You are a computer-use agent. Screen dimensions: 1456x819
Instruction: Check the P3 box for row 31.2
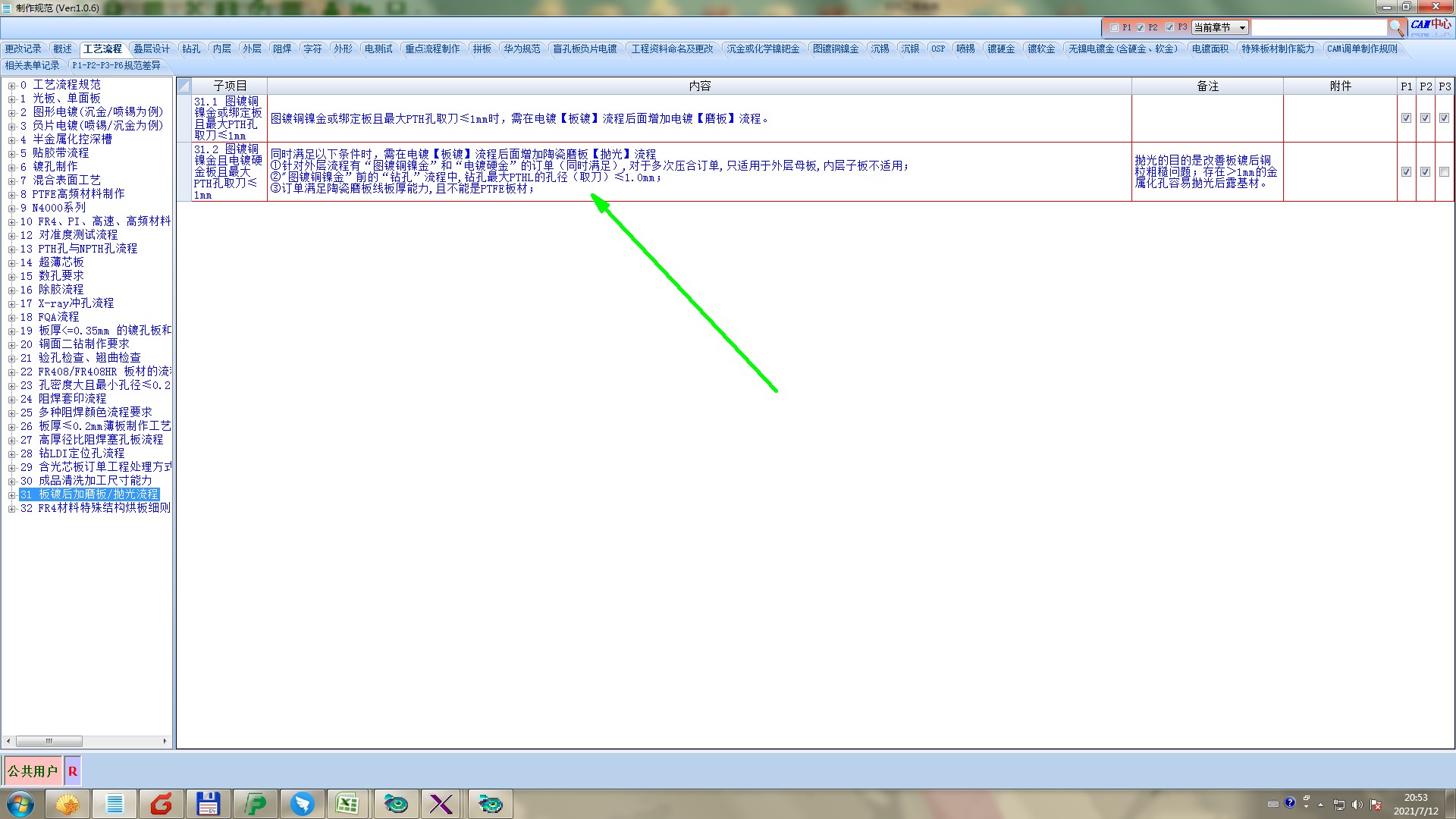point(1444,172)
